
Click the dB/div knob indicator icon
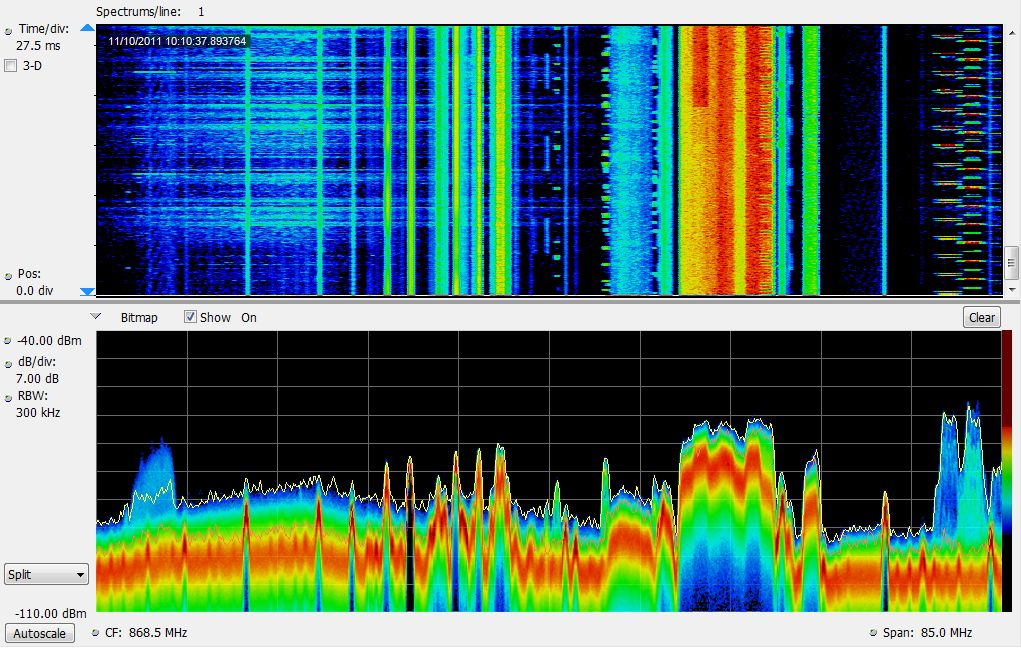tap(9, 363)
